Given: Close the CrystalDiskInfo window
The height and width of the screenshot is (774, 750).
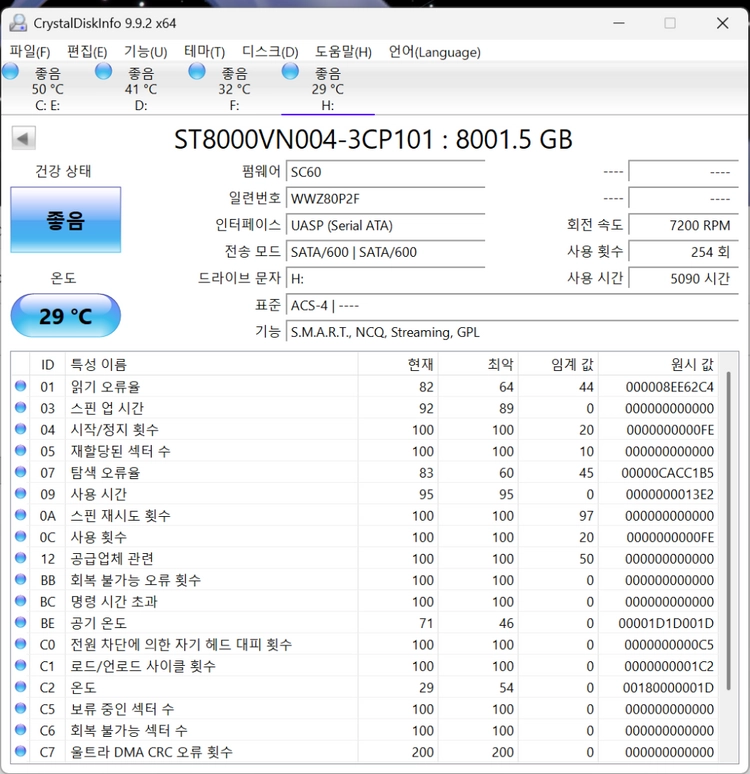Looking at the screenshot, I should [x=722, y=23].
